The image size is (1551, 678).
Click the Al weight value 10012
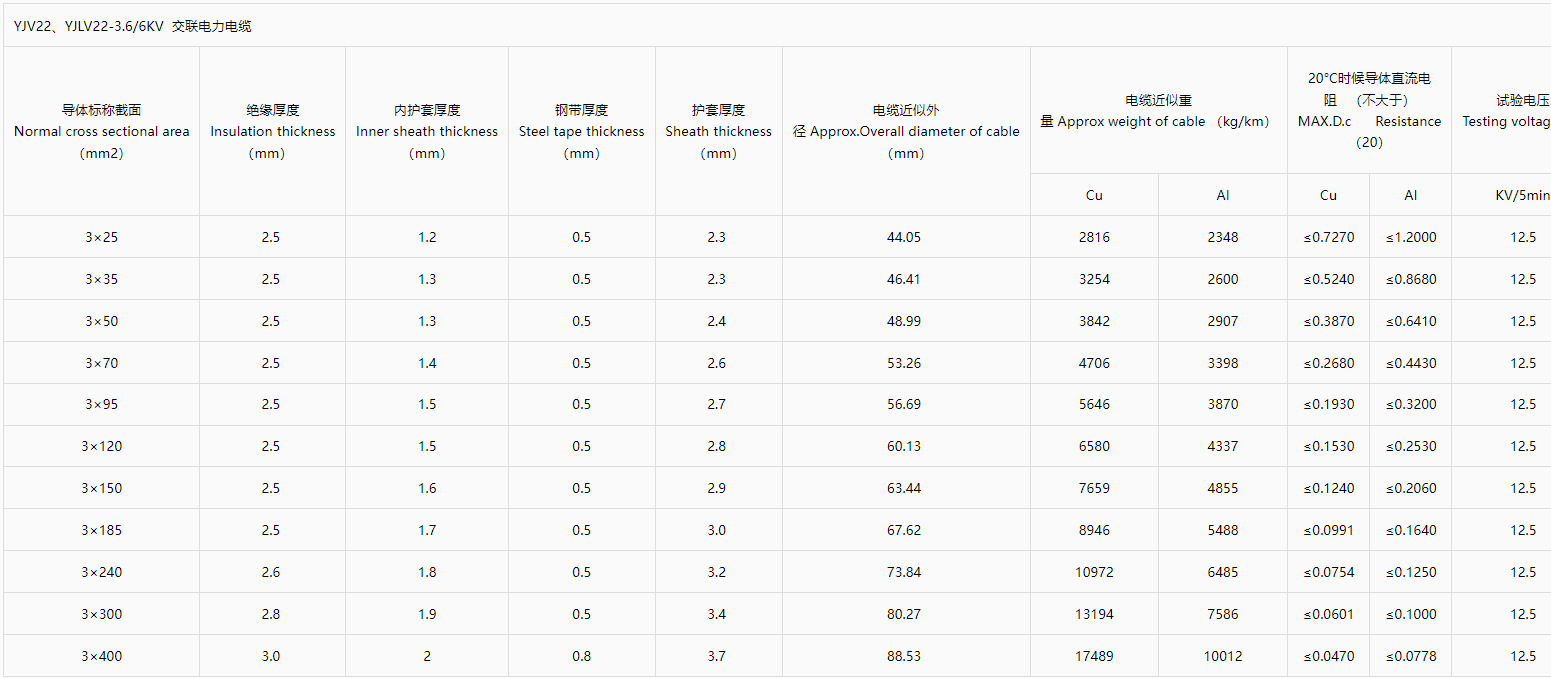tap(1222, 656)
